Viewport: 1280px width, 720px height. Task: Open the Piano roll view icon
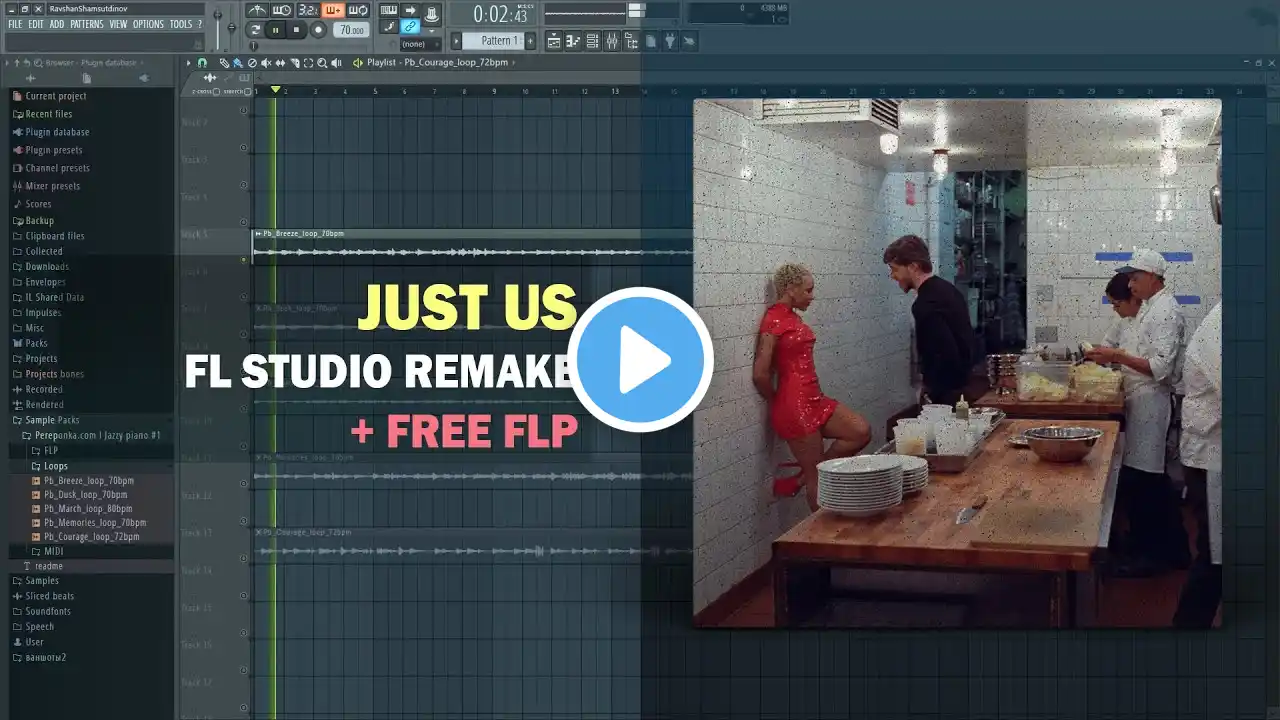(573, 41)
